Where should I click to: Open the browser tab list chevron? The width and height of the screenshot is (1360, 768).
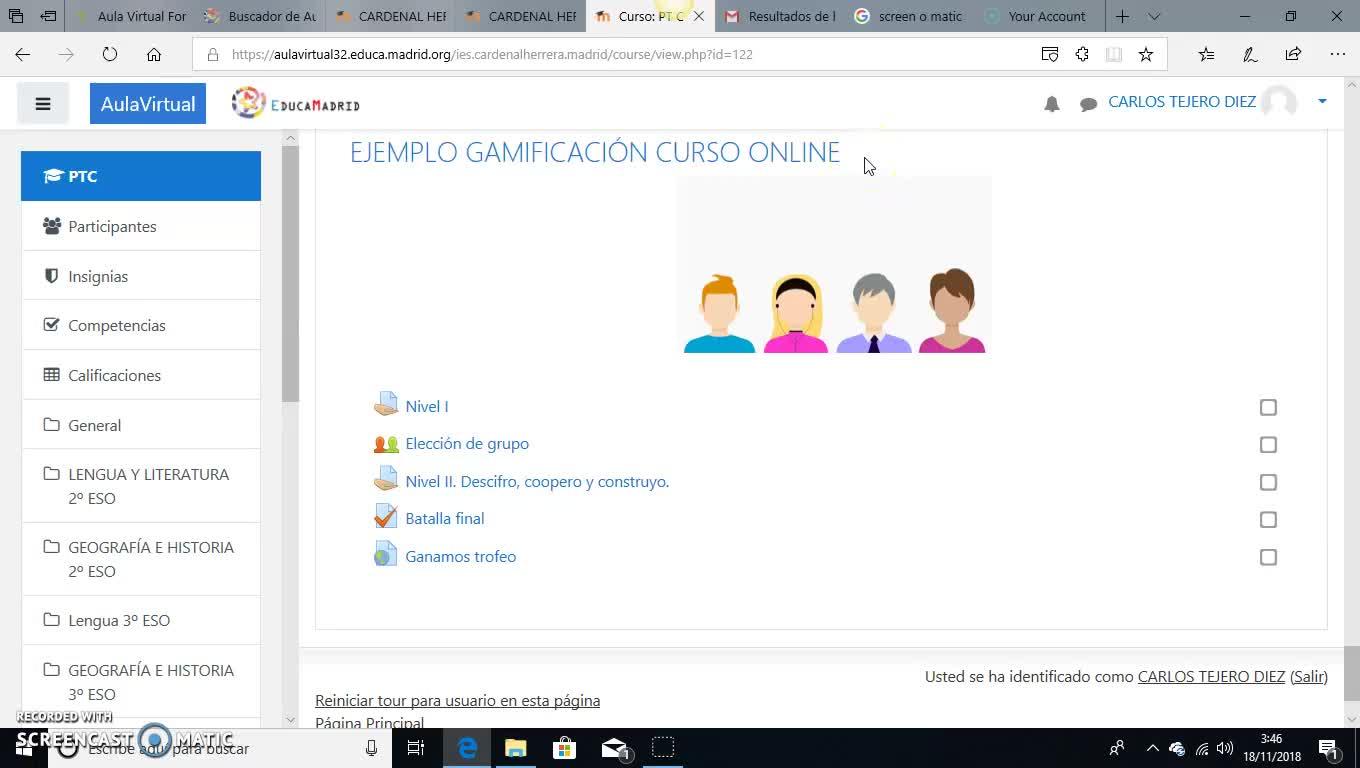pyautogui.click(x=1154, y=16)
